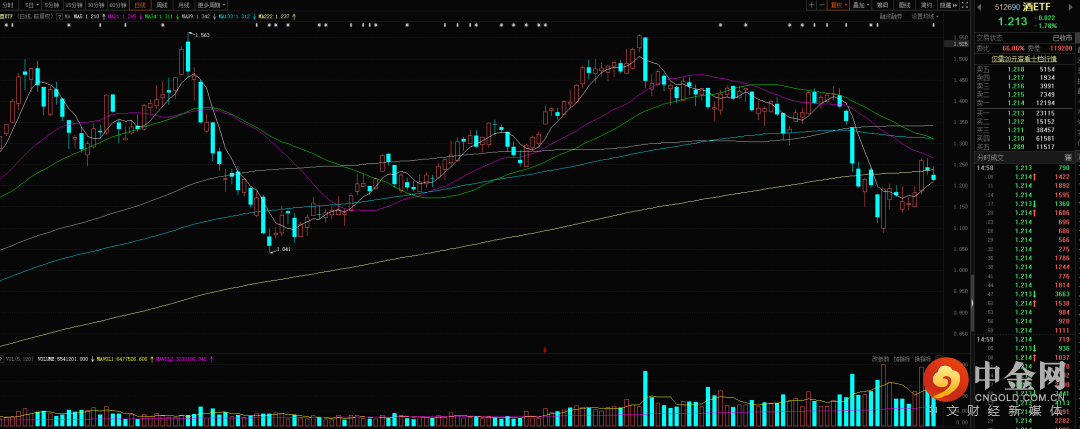The width and height of the screenshot is (1080, 429).
Task: Click the MA21 down-arrow indicator
Action: coord(141,17)
